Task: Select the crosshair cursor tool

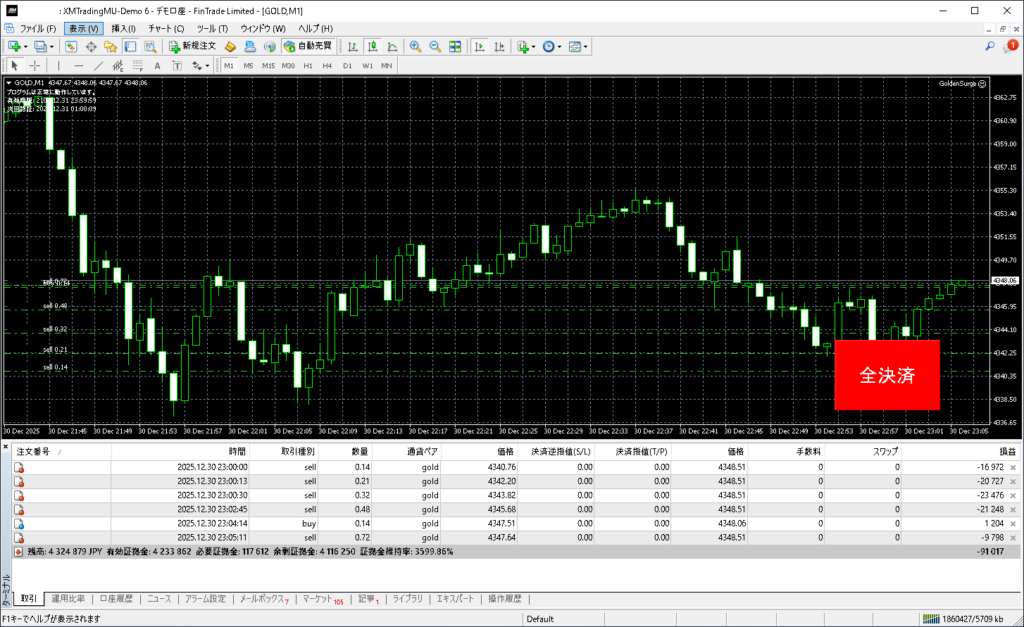Action: [35, 66]
